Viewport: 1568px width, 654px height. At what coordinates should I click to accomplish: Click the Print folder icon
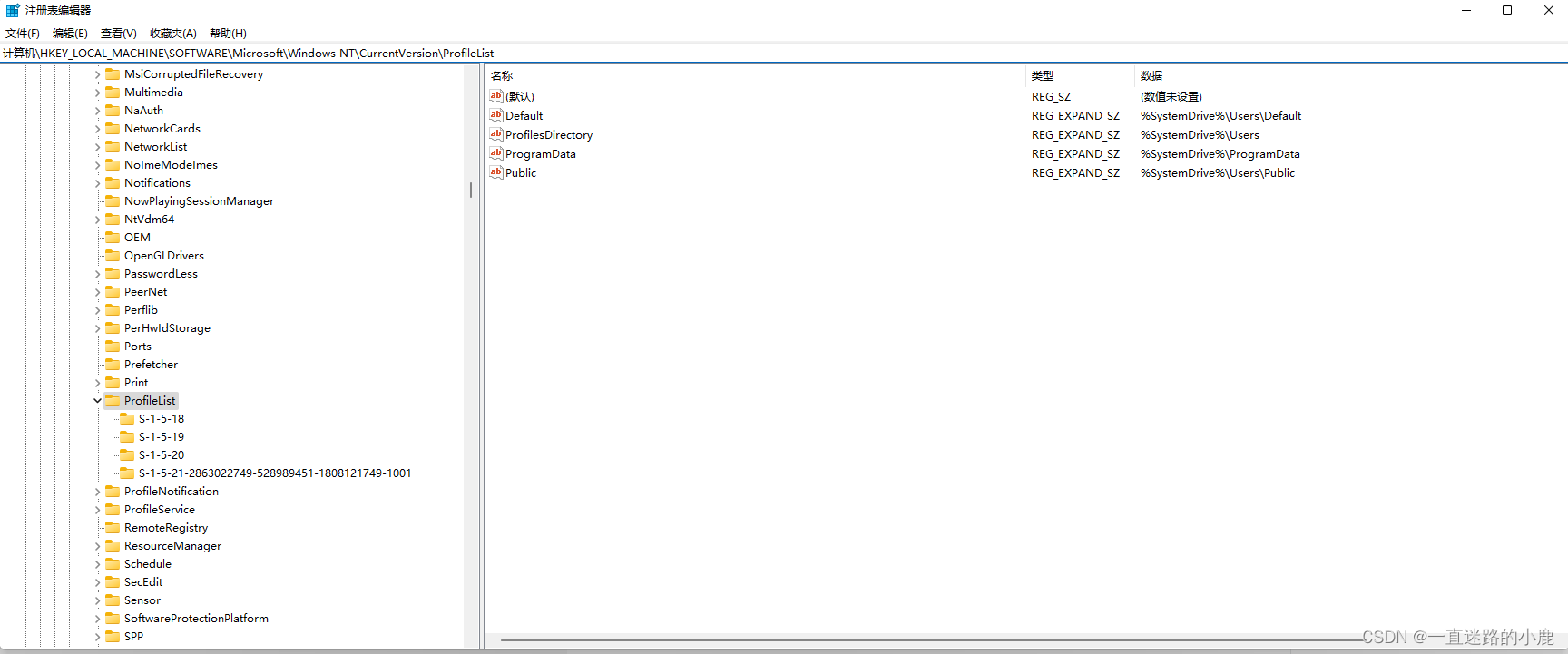(x=113, y=382)
